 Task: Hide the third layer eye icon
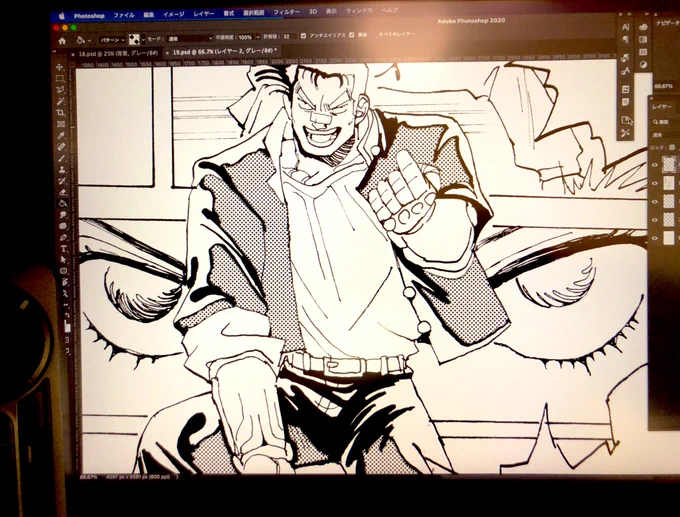(x=655, y=202)
